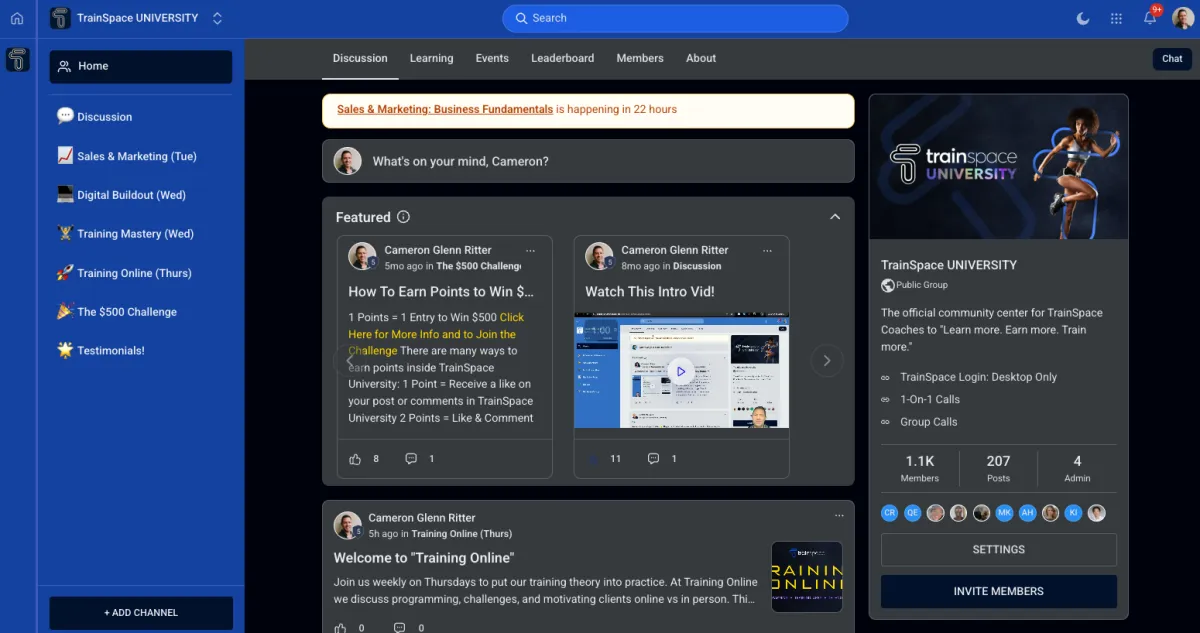Viewport: 1200px width, 633px height.
Task: Switch to the Events tab
Action: 492,58
